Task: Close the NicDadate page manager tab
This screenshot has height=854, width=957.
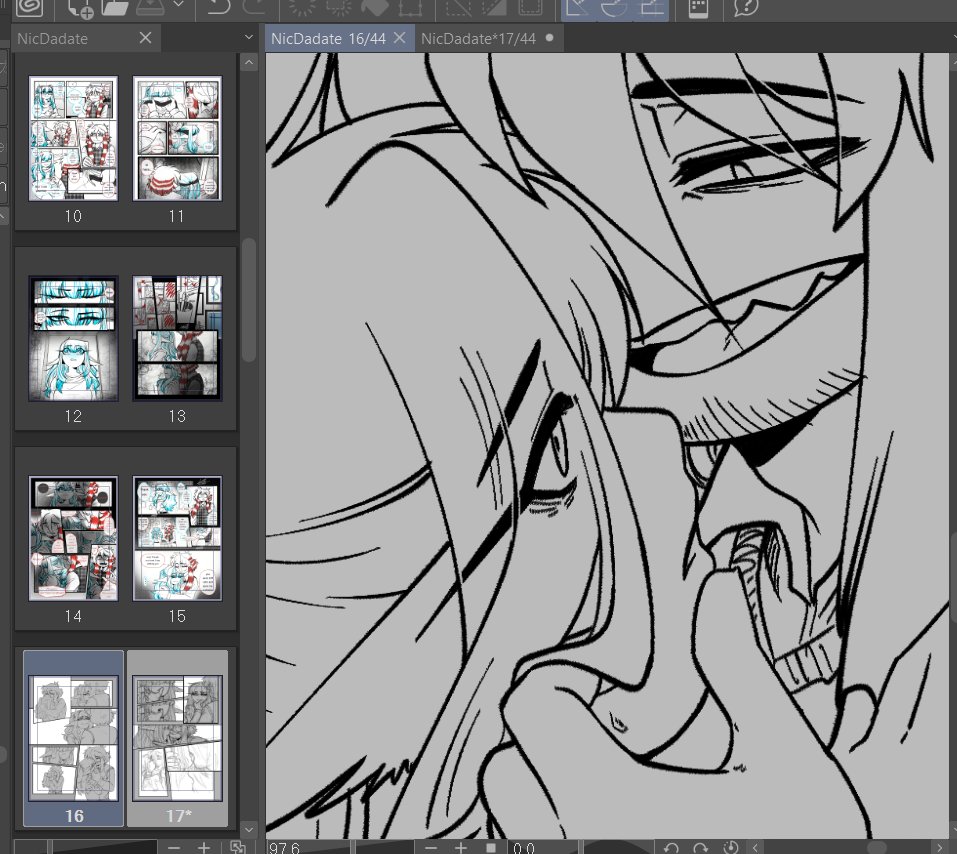Action: (145, 38)
